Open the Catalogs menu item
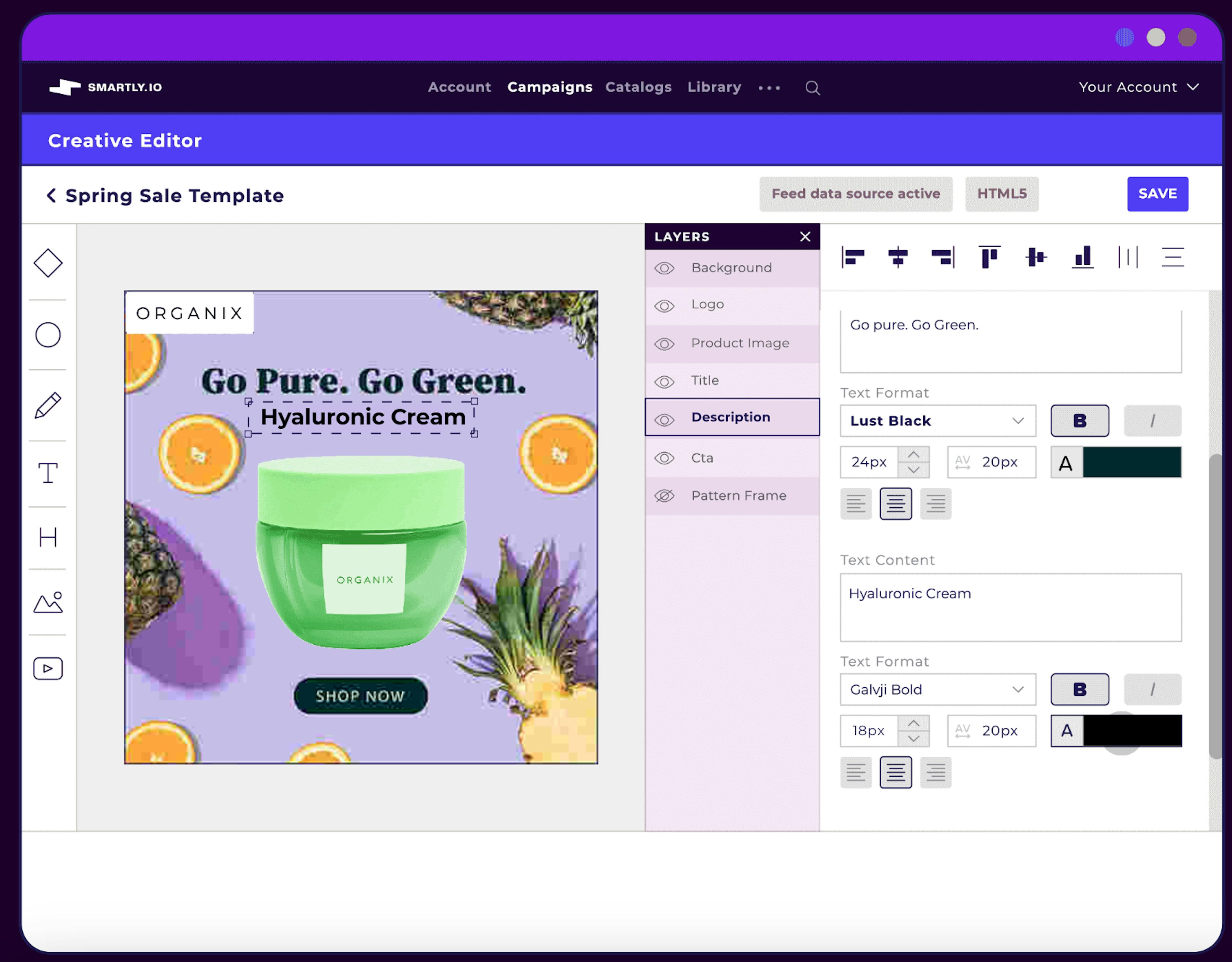 [638, 87]
